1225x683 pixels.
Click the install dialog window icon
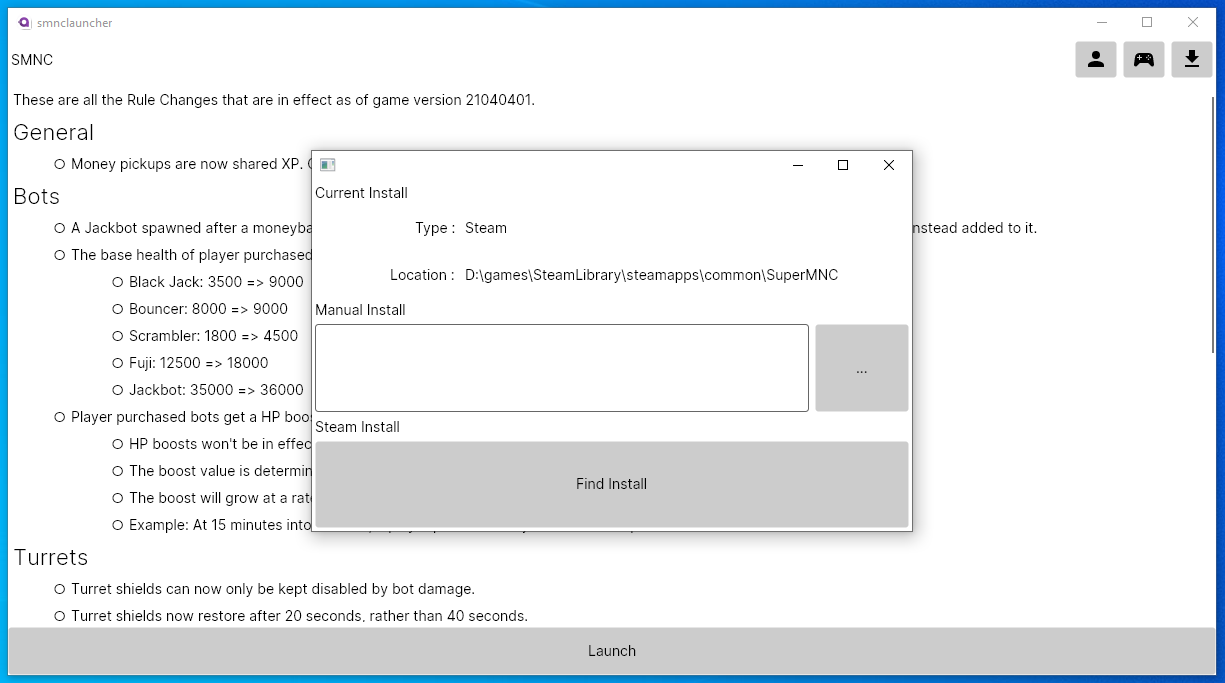click(x=327, y=165)
